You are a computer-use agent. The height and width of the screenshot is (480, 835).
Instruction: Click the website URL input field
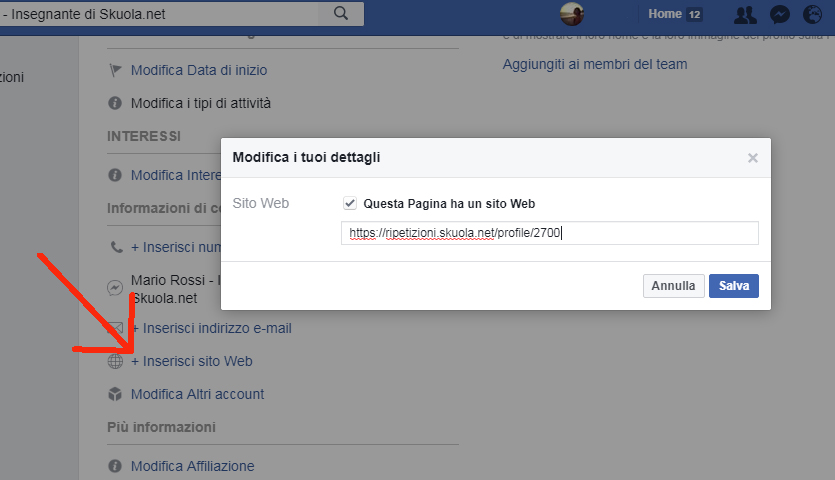[549, 233]
